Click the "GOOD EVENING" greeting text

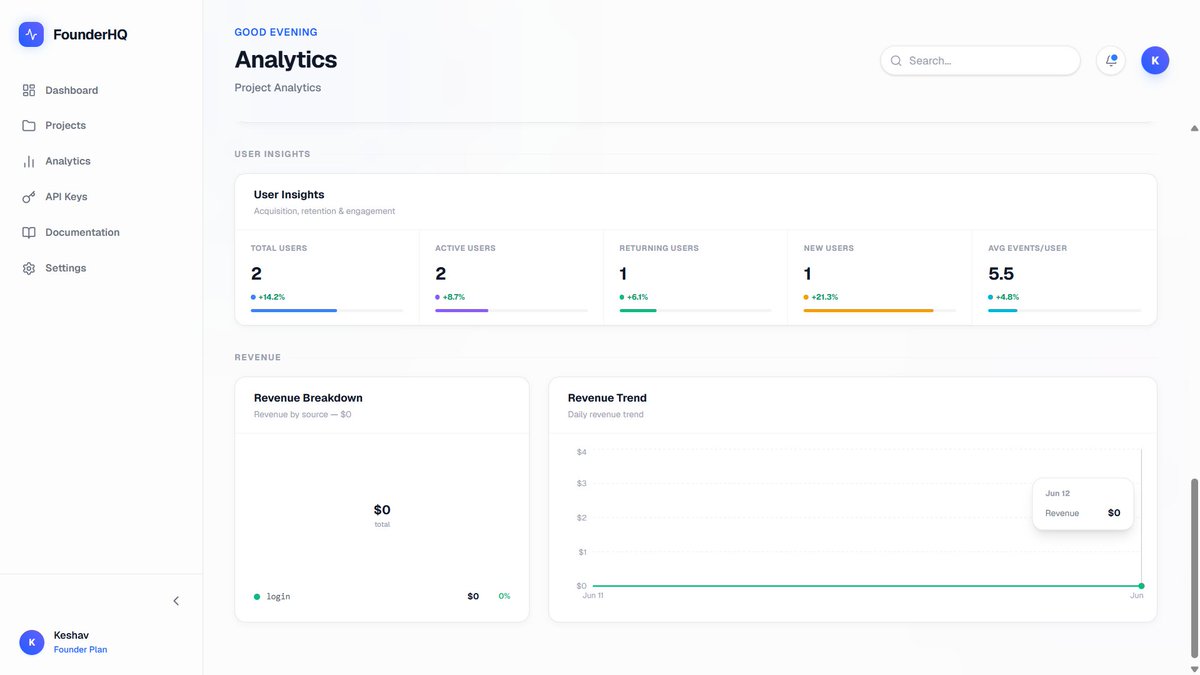[276, 32]
